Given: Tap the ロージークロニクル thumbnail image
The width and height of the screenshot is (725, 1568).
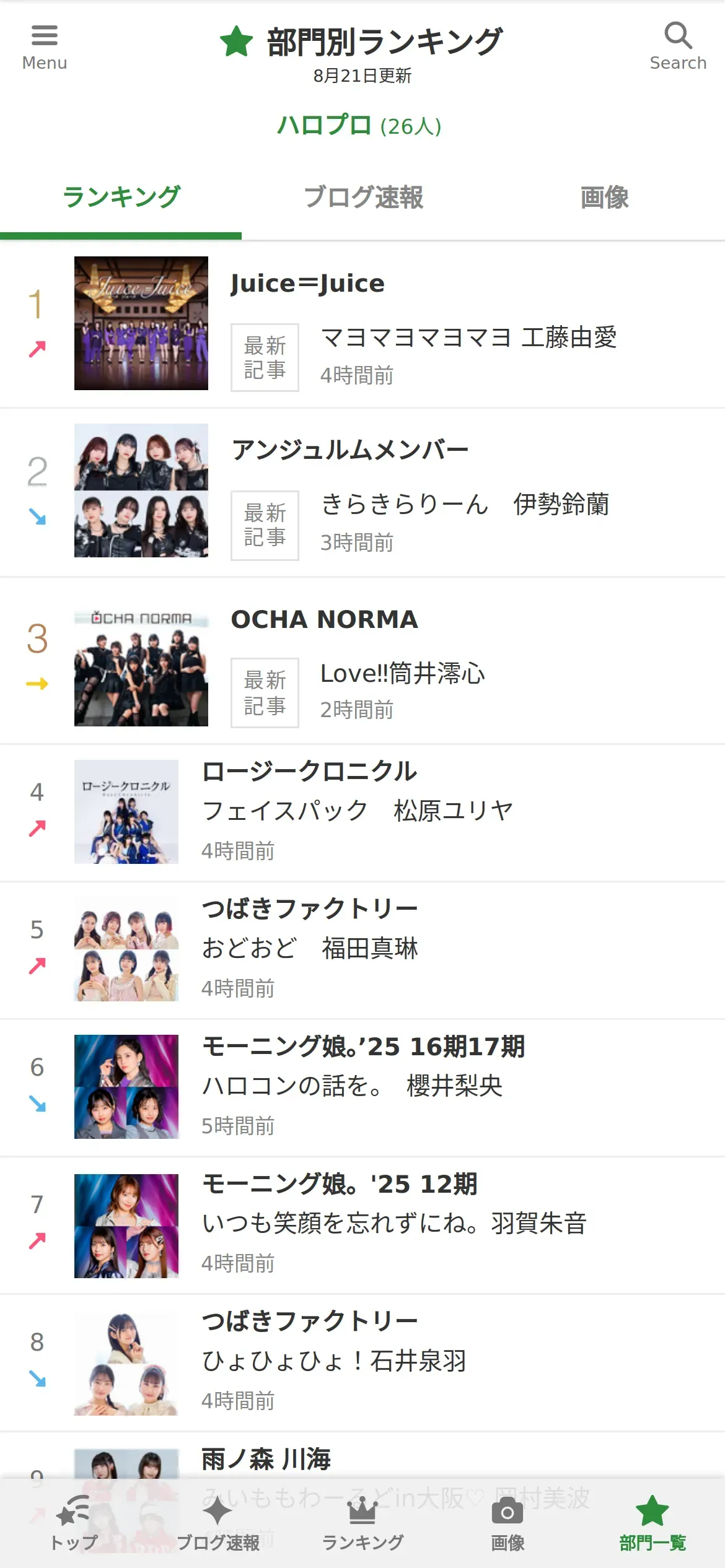Looking at the screenshot, I should click(126, 812).
